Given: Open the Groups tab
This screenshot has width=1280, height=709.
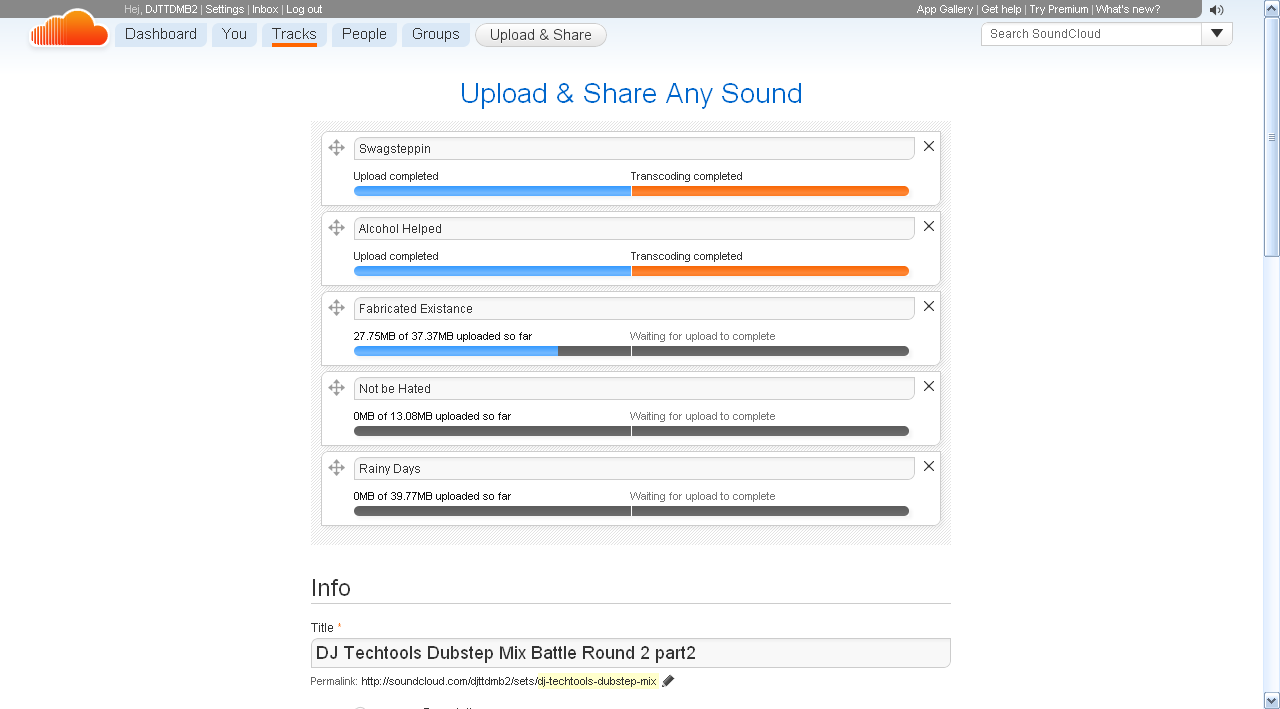Looking at the screenshot, I should point(436,34).
